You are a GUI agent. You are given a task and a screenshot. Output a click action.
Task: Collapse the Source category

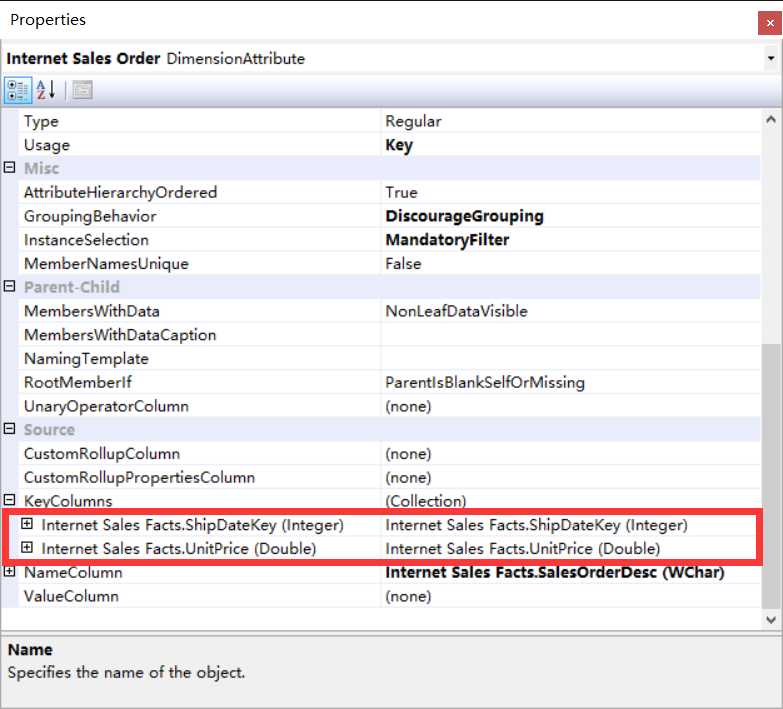coord(9,429)
